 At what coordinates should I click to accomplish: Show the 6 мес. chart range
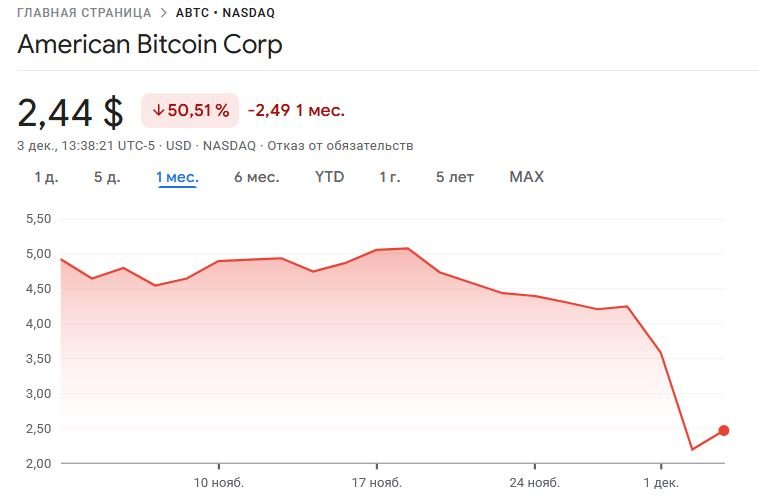(257, 177)
